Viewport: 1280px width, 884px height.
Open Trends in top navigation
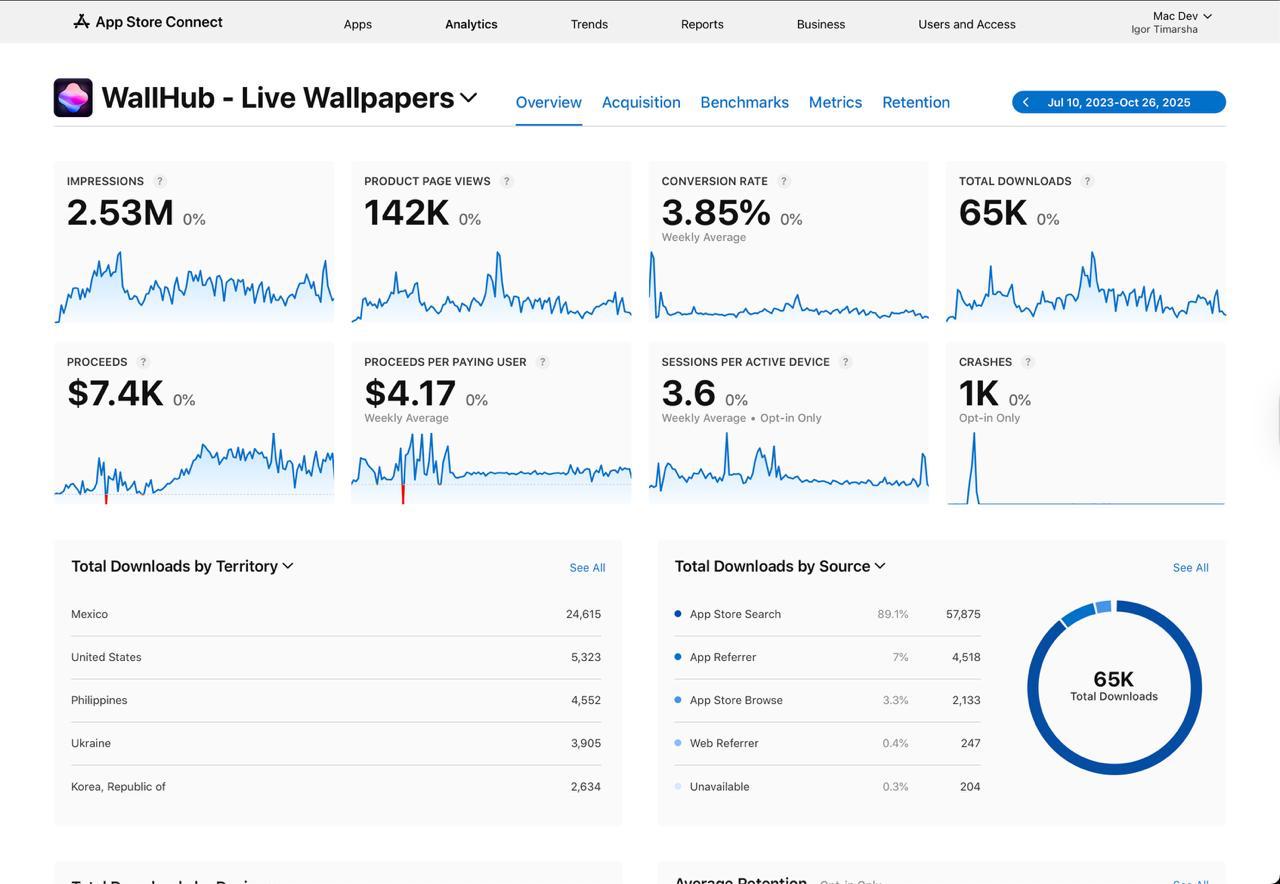tap(589, 24)
